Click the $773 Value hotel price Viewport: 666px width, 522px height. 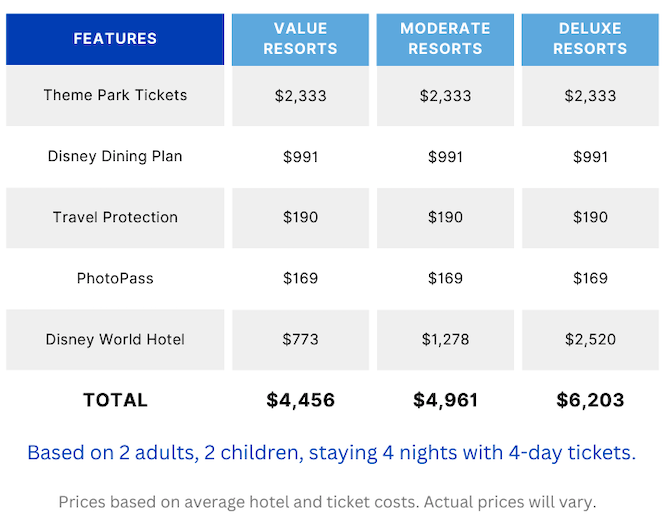pyautogui.click(x=300, y=340)
